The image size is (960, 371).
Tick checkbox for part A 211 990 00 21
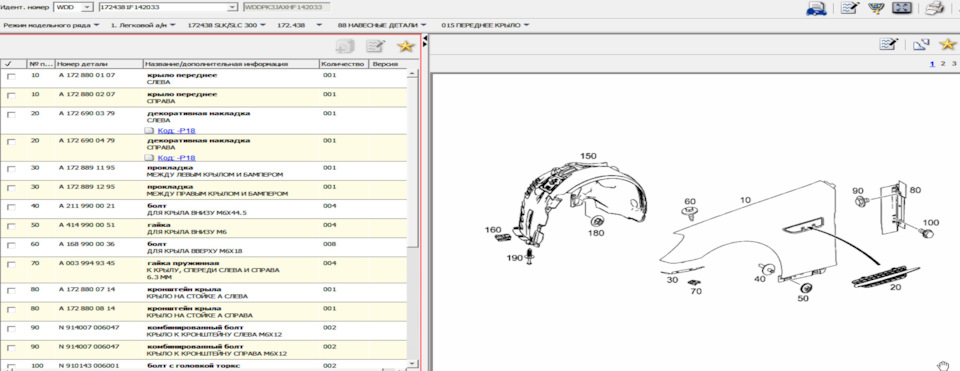pyautogui.click(x=10, y=208)
